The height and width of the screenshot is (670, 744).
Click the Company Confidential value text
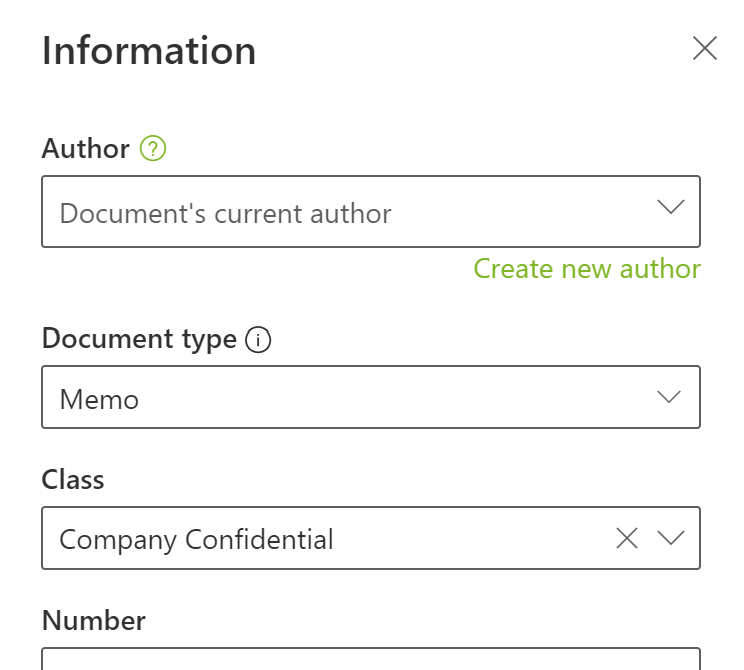(196, 540)
